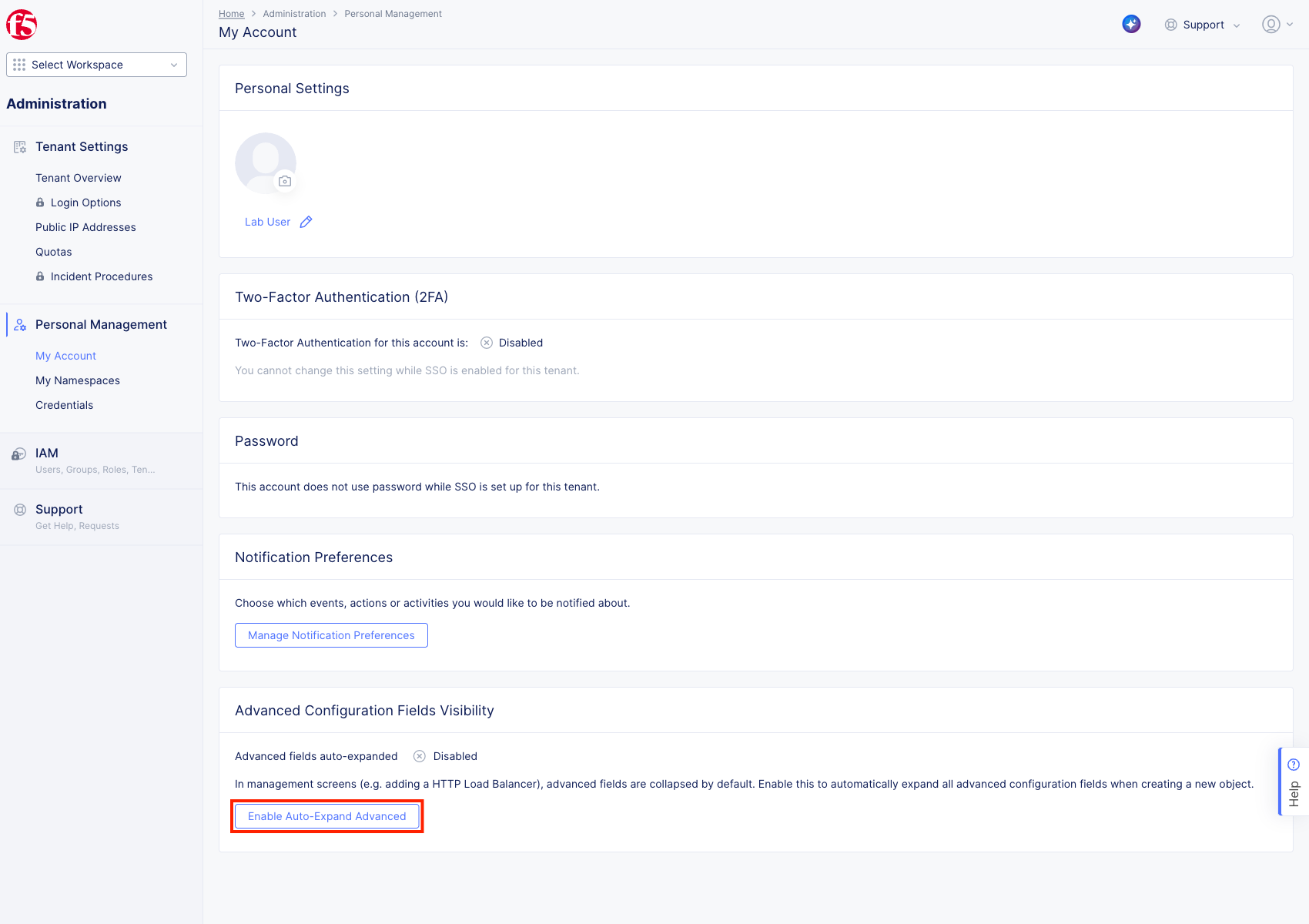Click the IAM sidebar icon

(x=19, y=454)
